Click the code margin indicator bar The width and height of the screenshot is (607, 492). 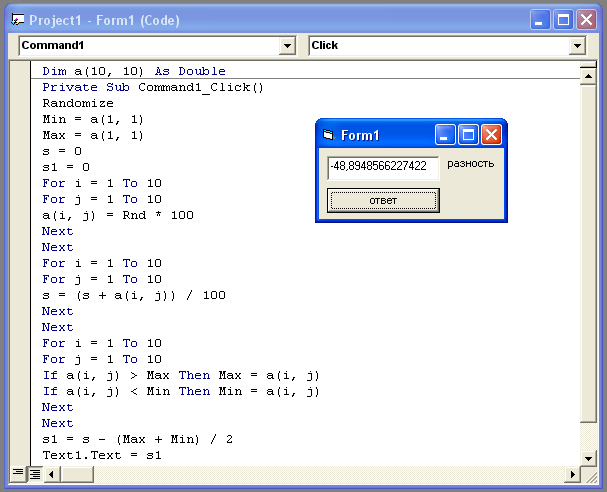[20, 263]
